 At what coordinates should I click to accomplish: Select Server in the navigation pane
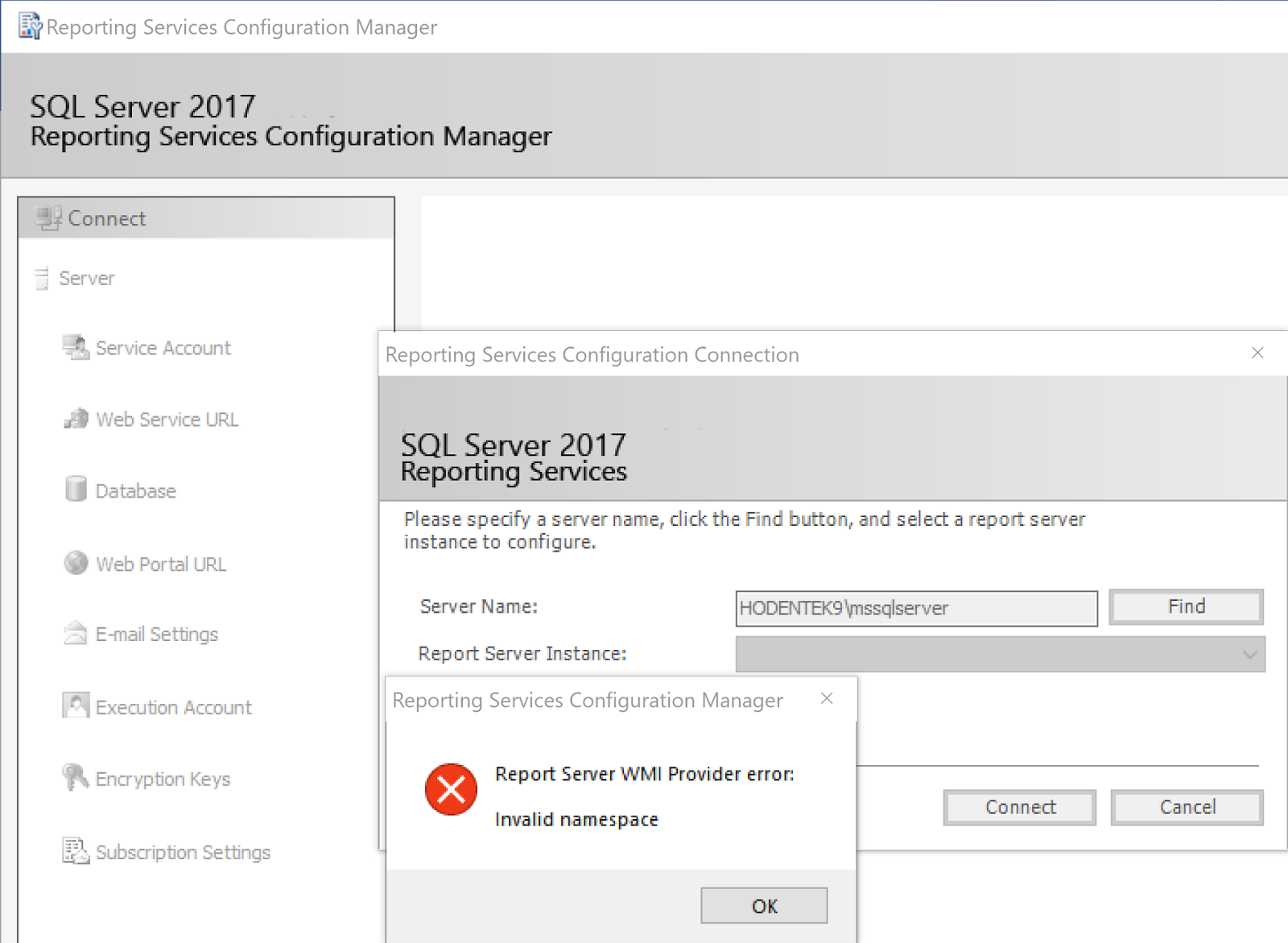tap(87, 278)
